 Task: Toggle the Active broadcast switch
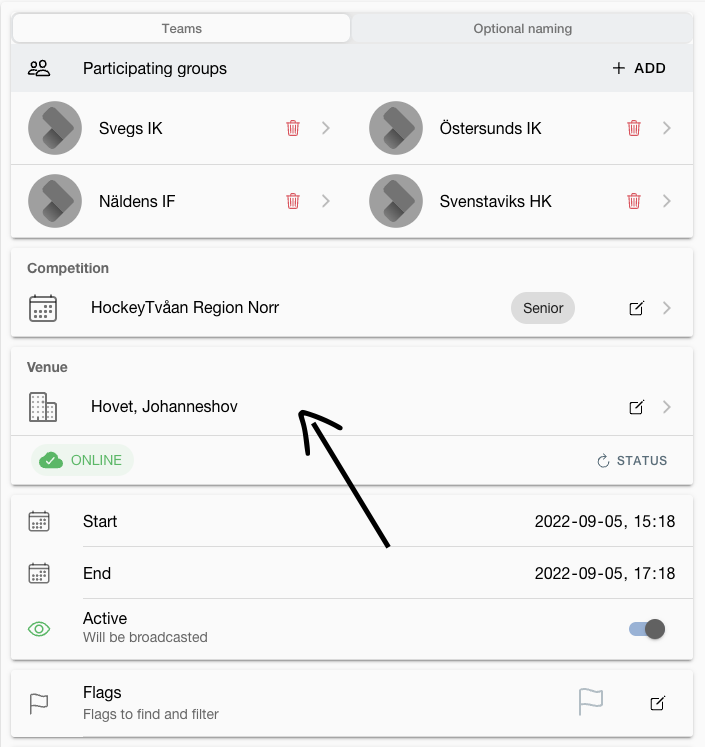(x=647, y=629)
